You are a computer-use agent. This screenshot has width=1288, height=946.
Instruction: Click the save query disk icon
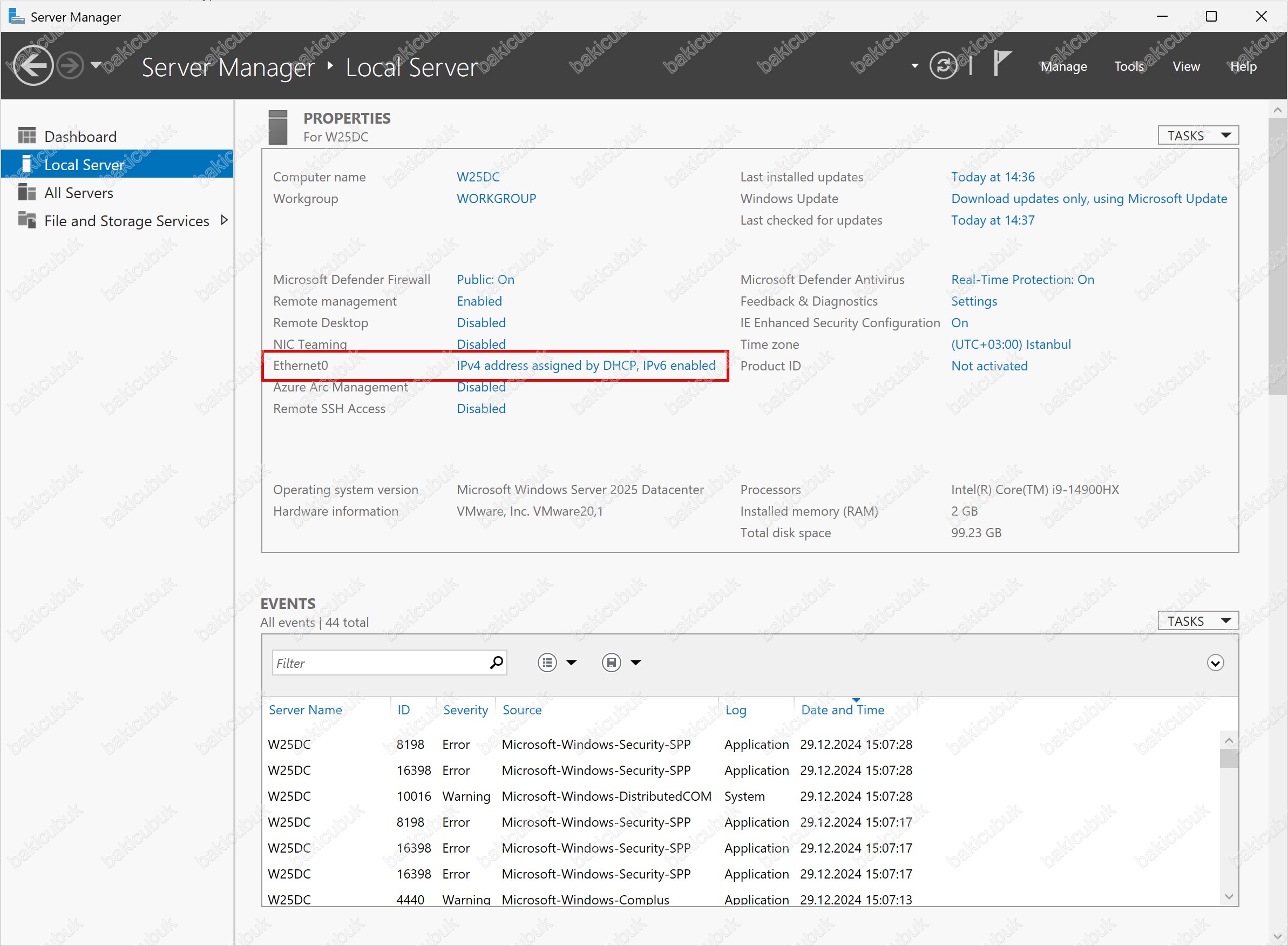(x=611, y=663)
